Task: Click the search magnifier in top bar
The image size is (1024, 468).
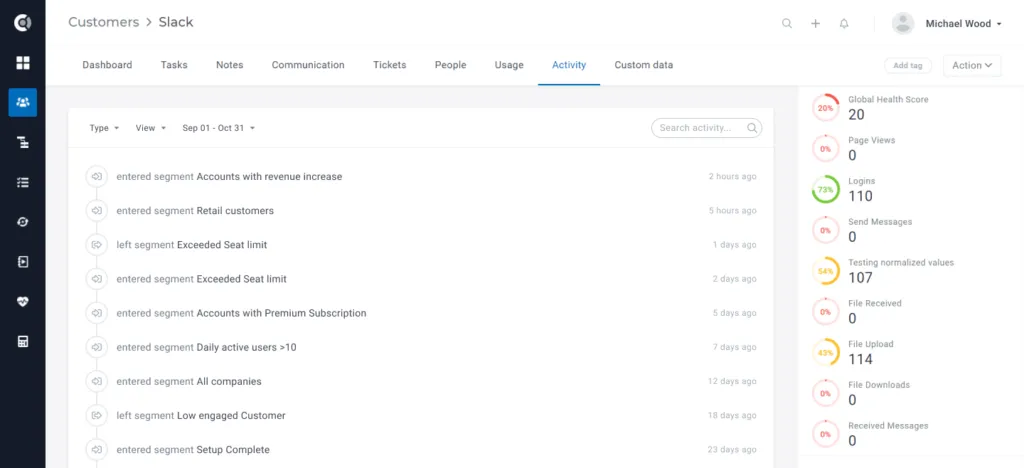Action: pyautogui.click(x=787, y=23)
